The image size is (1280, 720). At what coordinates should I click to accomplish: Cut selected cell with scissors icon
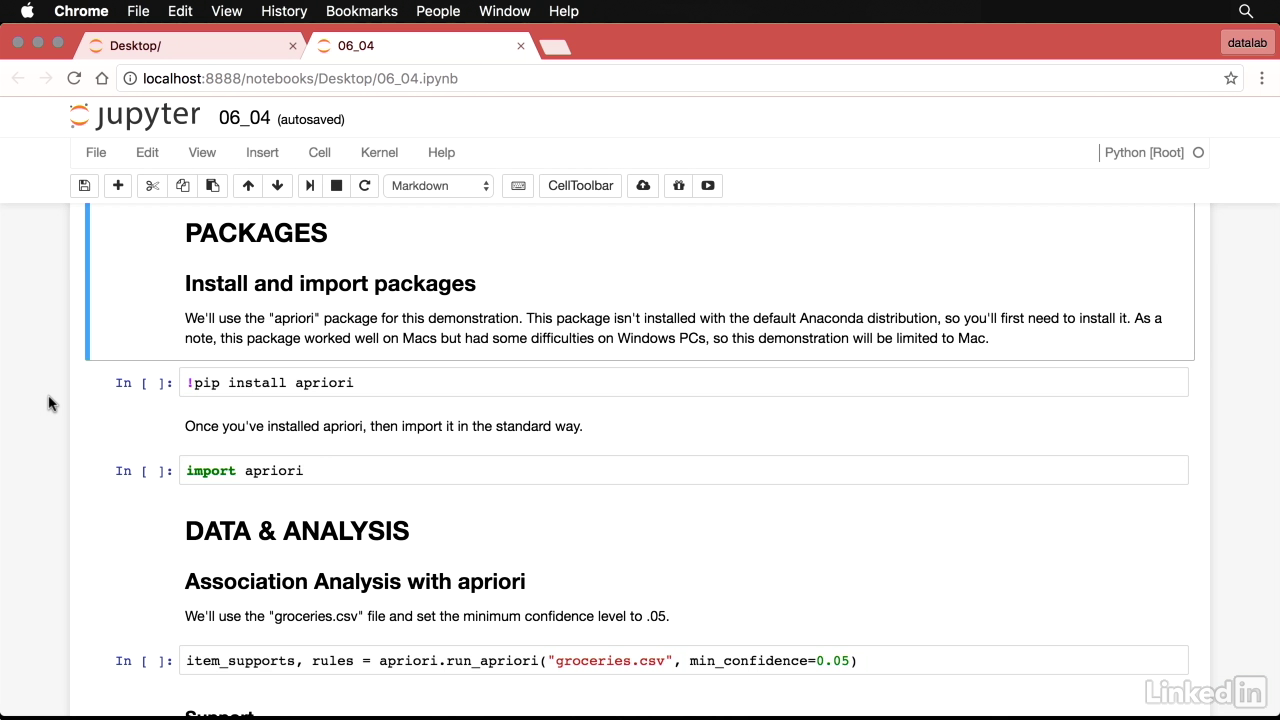[152, 186]
